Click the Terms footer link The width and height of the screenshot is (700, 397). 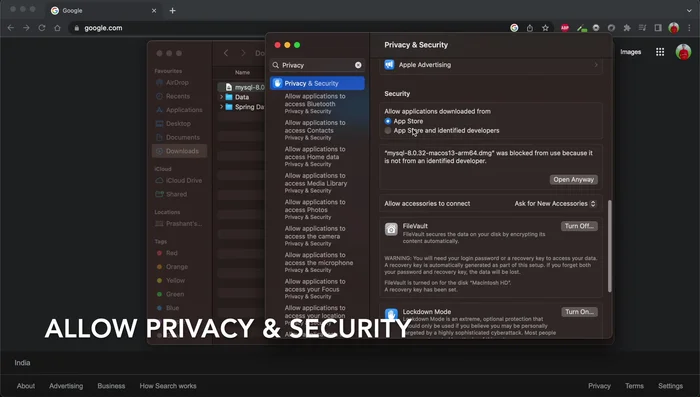tap(634, 386)
